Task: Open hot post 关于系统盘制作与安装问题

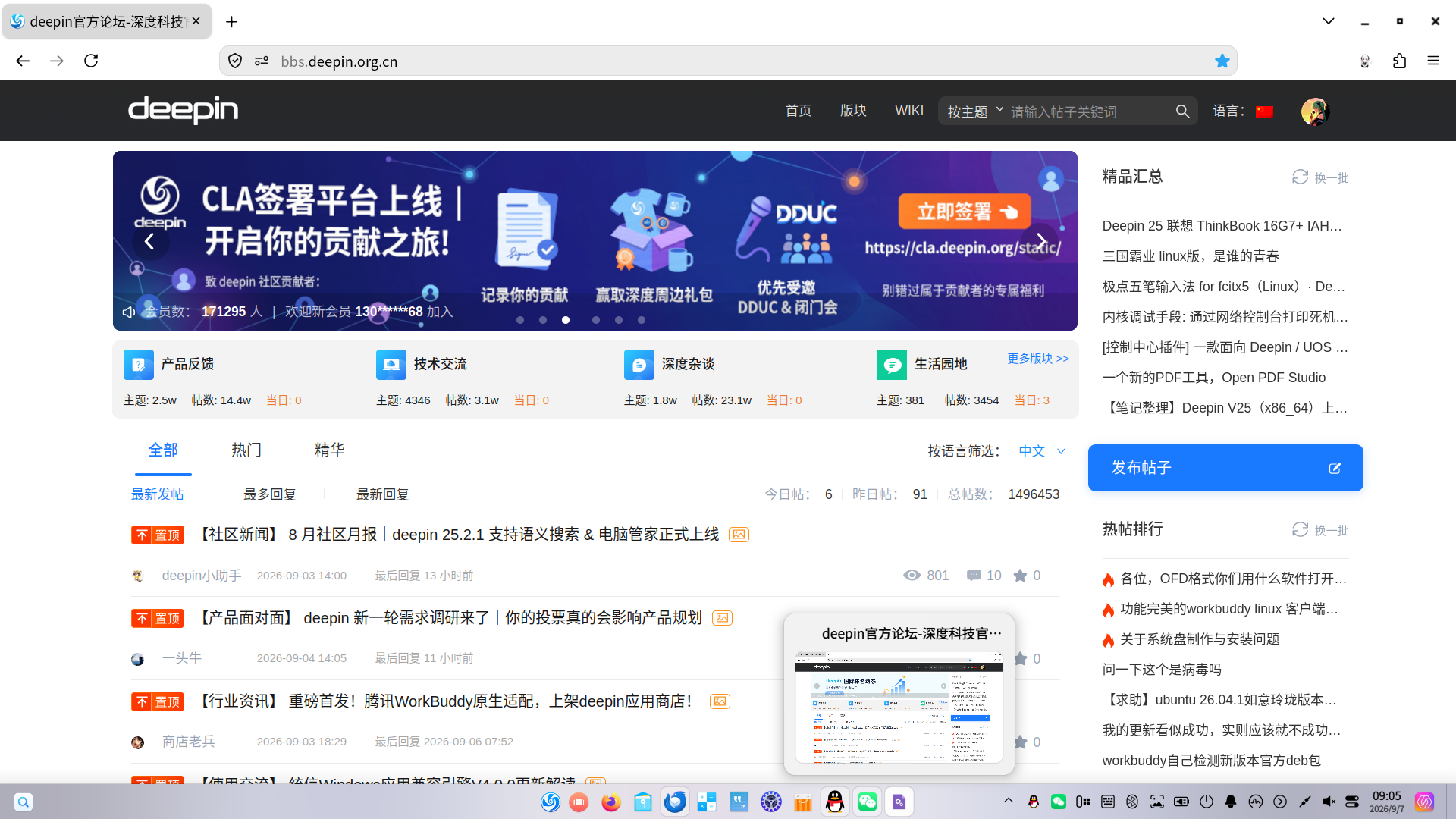Action: pyautogui.click(x=1199, y=639)
